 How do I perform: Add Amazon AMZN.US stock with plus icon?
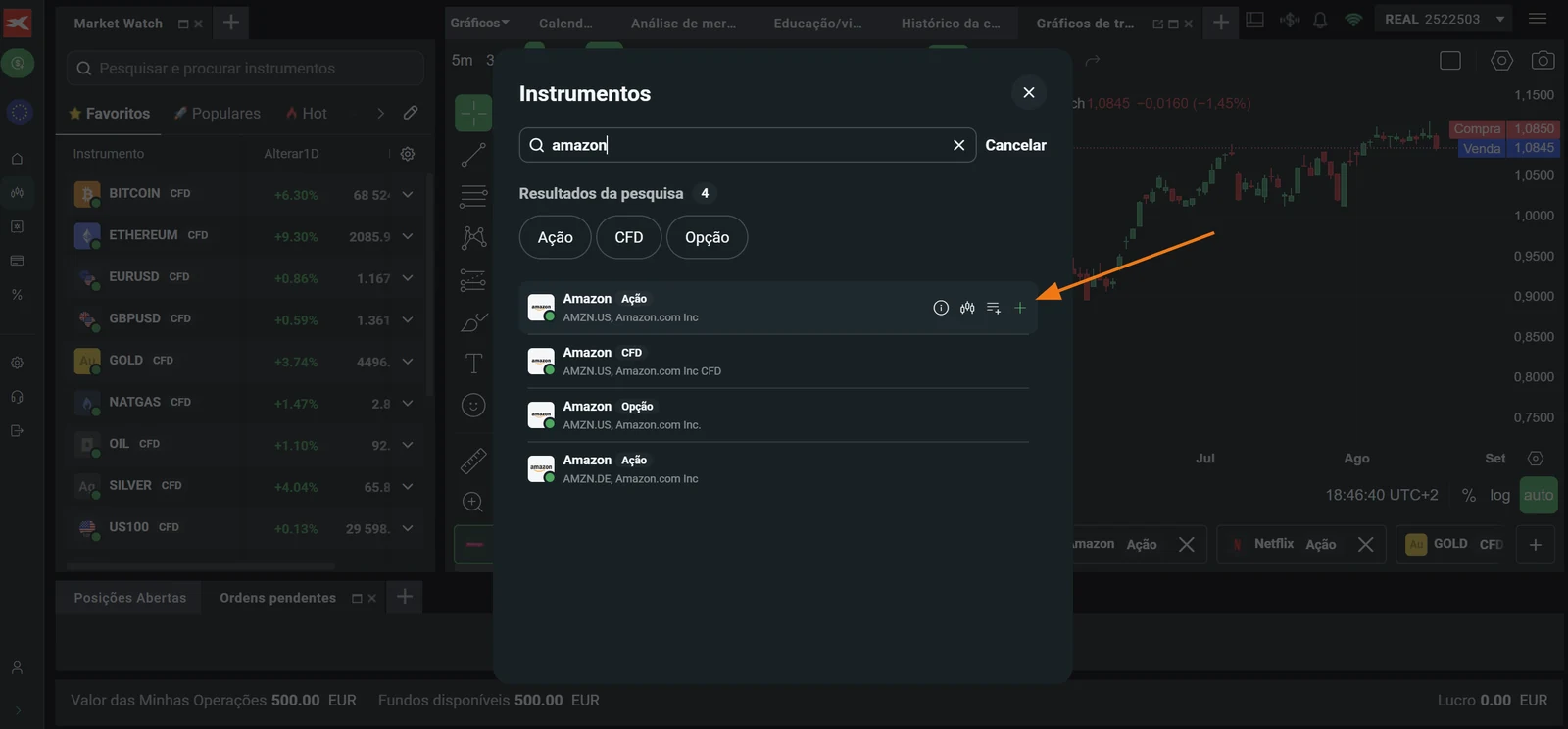click(x=1019, y=308)
